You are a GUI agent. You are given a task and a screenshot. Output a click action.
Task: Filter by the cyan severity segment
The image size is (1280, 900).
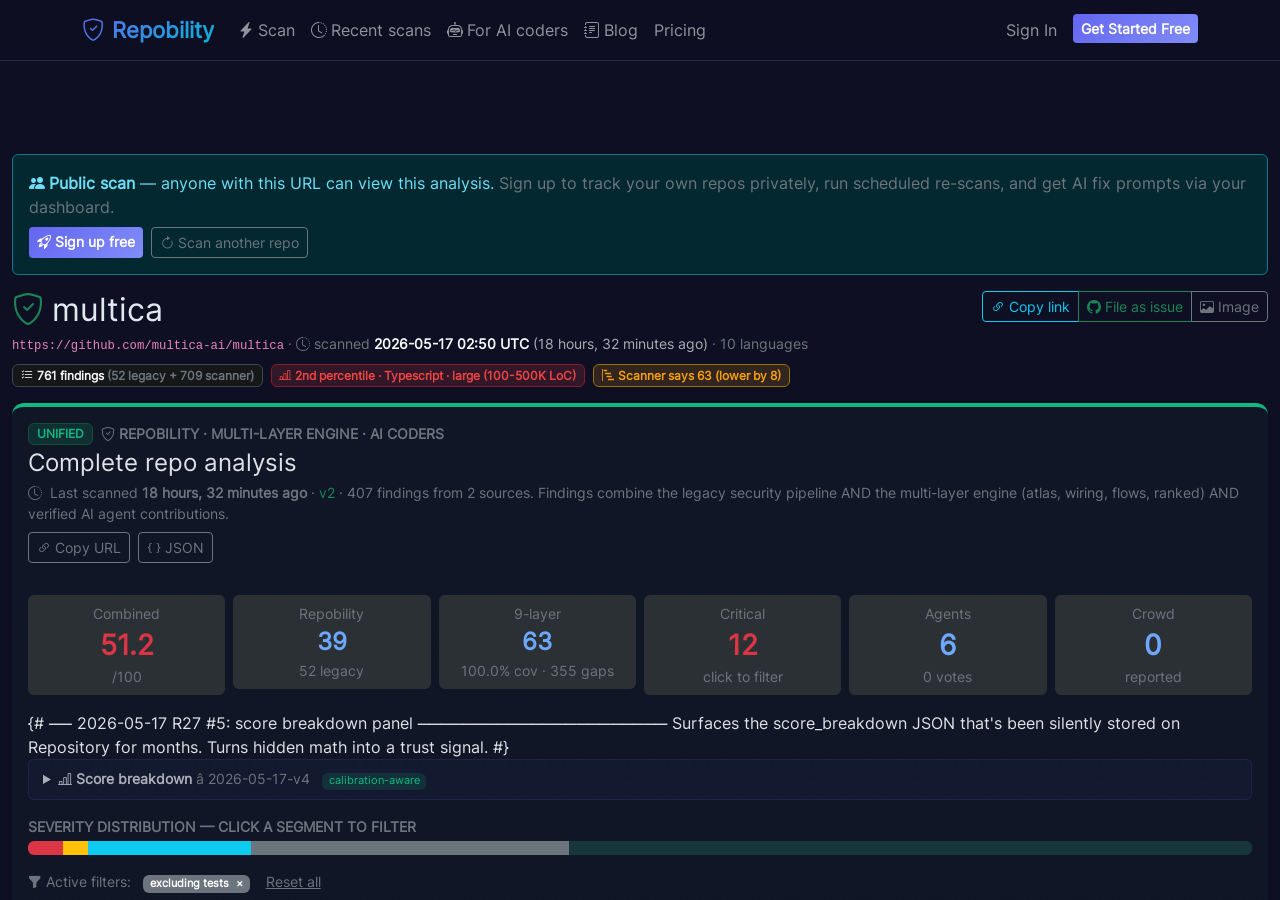pyautogui.click(x=169, y=848)
